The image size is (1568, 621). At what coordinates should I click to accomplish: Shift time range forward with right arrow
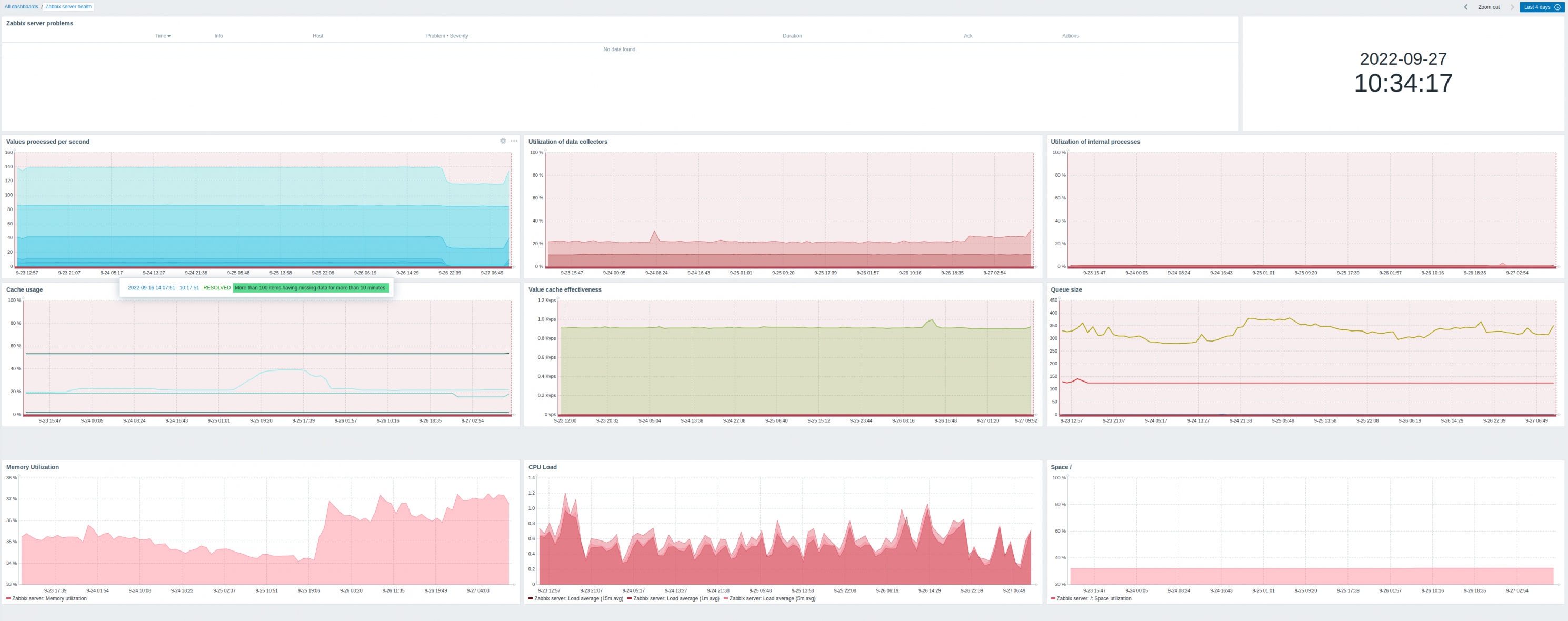point(1512,7)
